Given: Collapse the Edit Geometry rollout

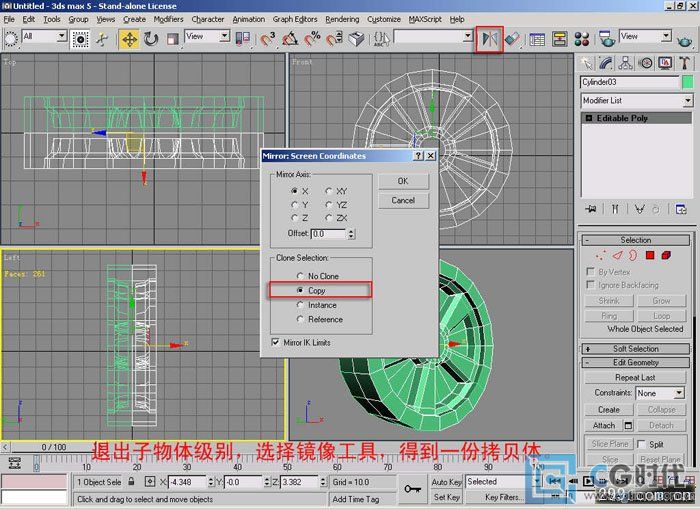Looking at the screenshot, I should (636, 363).
